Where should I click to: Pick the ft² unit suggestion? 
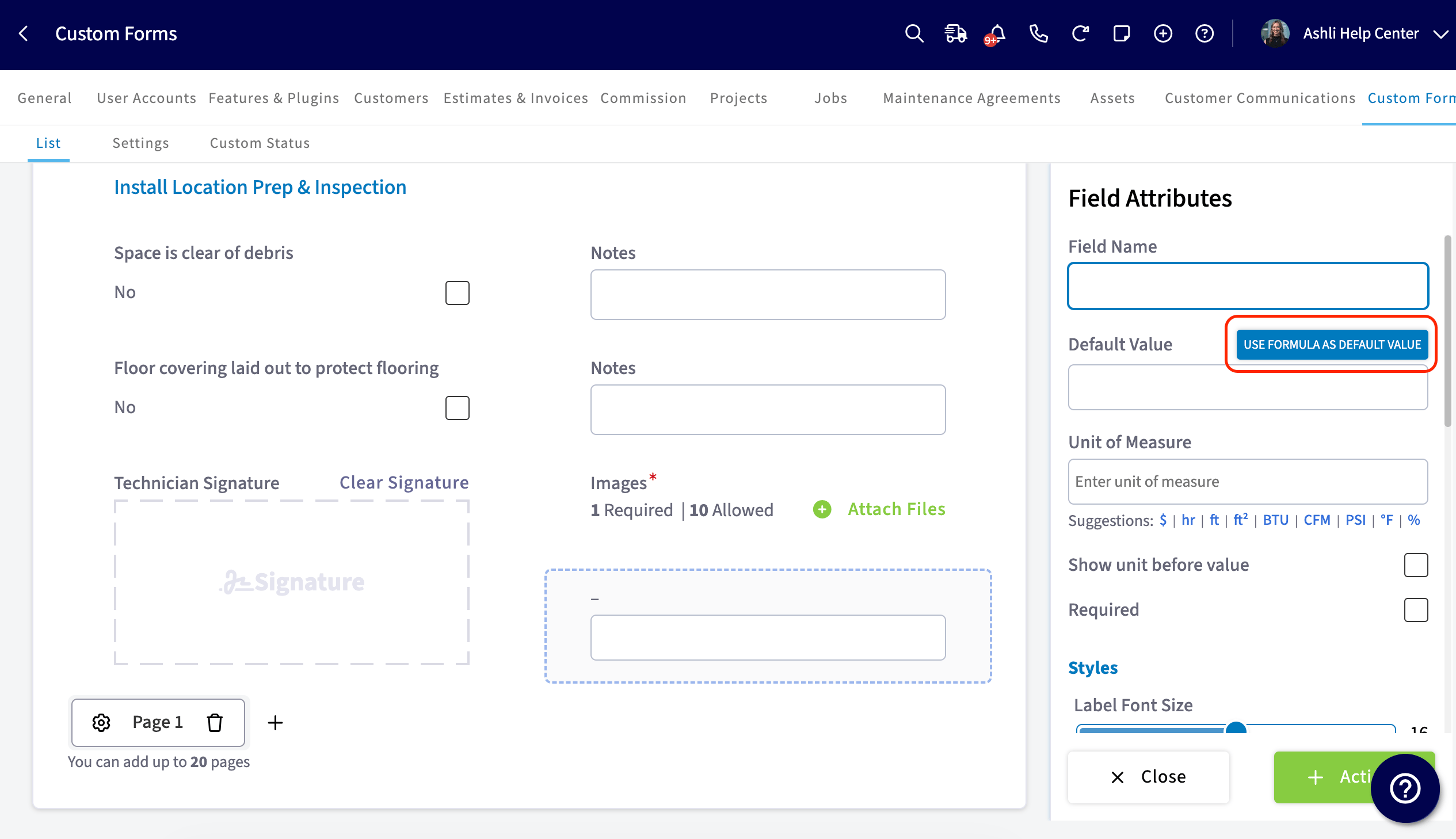tap(1241, 520)
